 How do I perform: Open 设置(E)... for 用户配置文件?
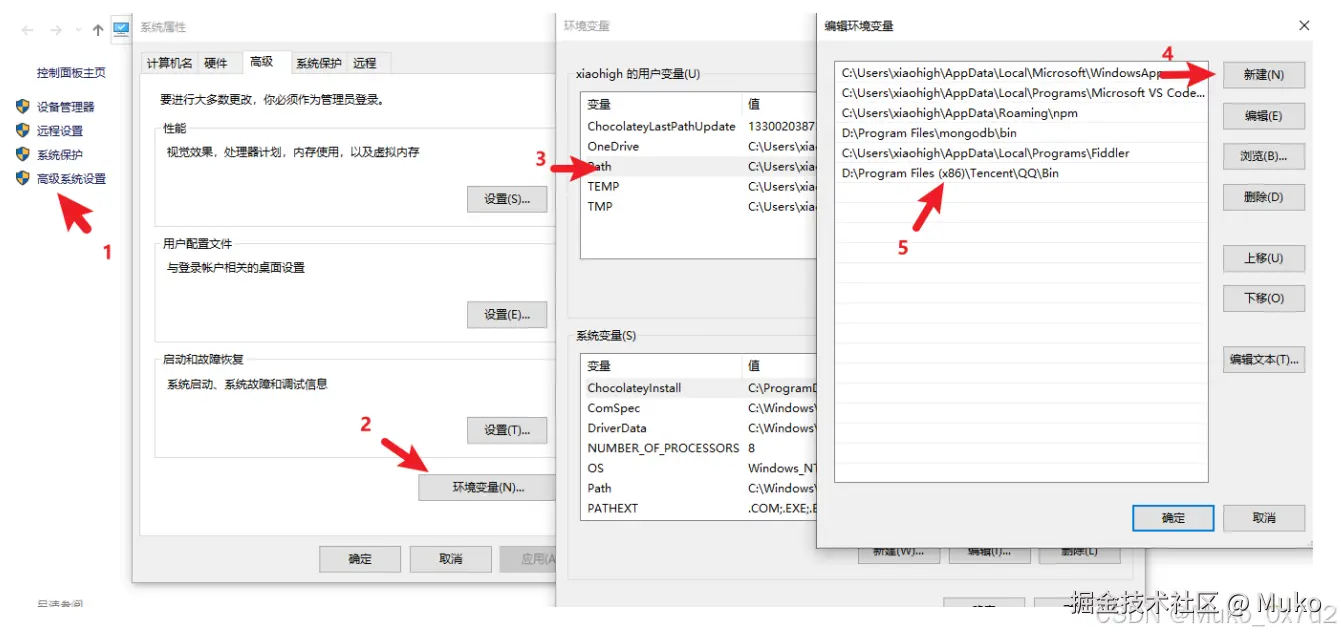[x=507, y=314]
